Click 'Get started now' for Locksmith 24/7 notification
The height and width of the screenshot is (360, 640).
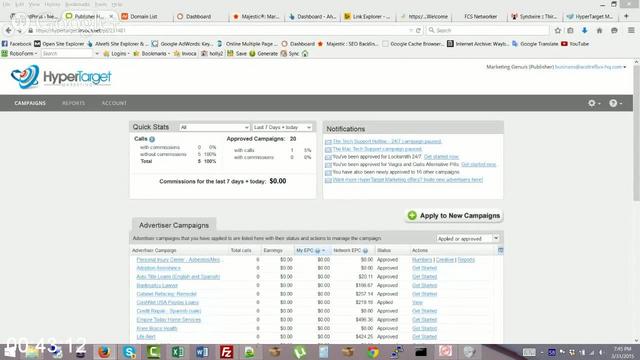pyautogui.click(x=441, y=157)
